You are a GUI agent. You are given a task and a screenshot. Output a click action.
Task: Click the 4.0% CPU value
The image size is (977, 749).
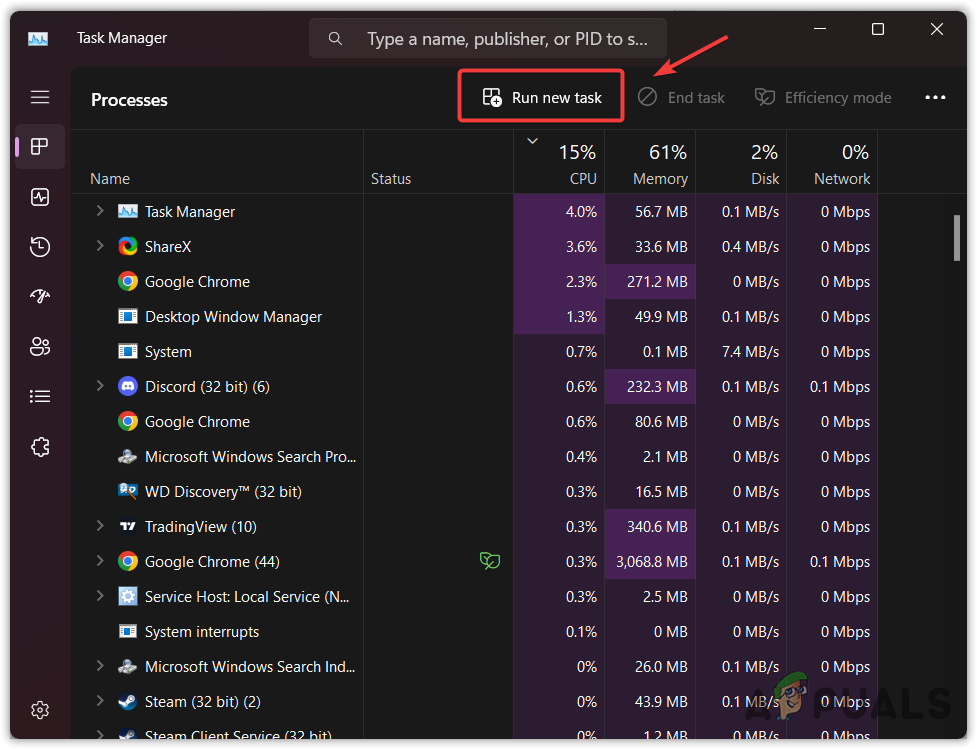581,212
